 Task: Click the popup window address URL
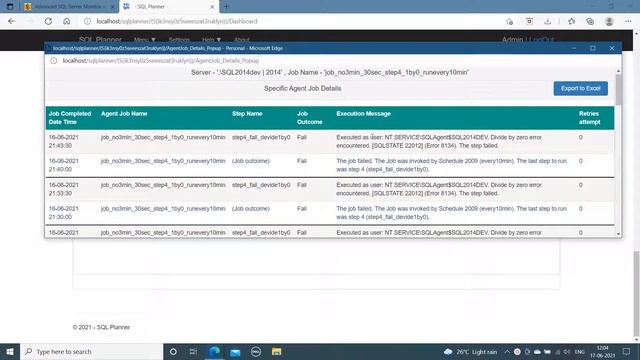tap(161, 60)
